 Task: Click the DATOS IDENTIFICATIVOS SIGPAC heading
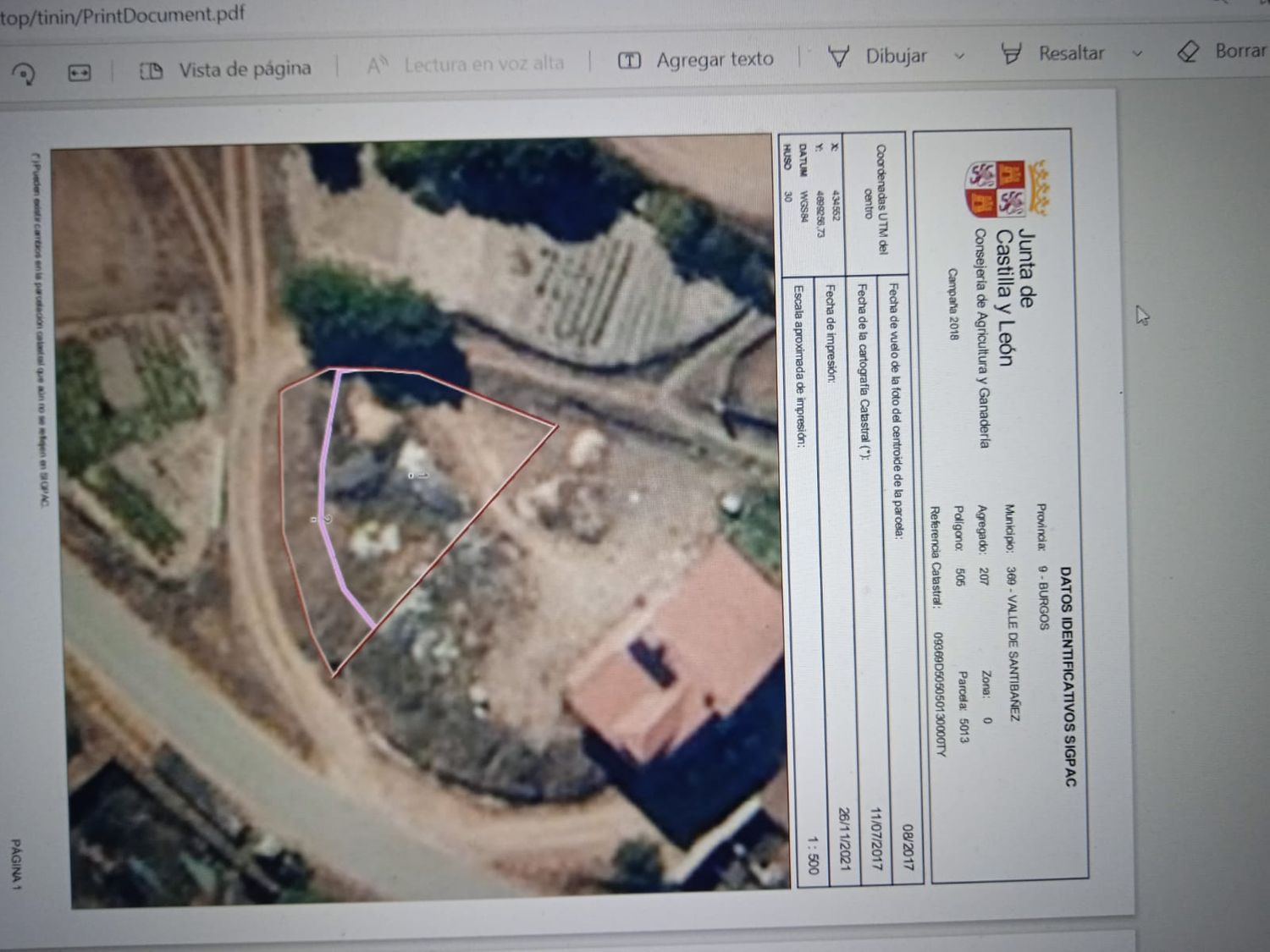pos(1067,676)
